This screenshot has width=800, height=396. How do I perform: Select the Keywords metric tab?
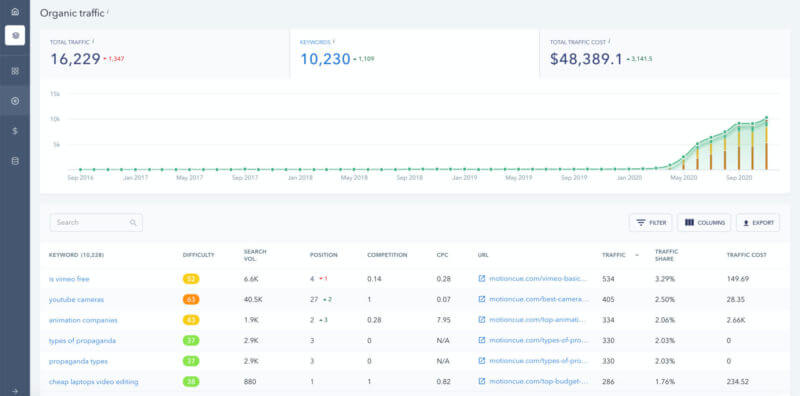tap(414, 54)
